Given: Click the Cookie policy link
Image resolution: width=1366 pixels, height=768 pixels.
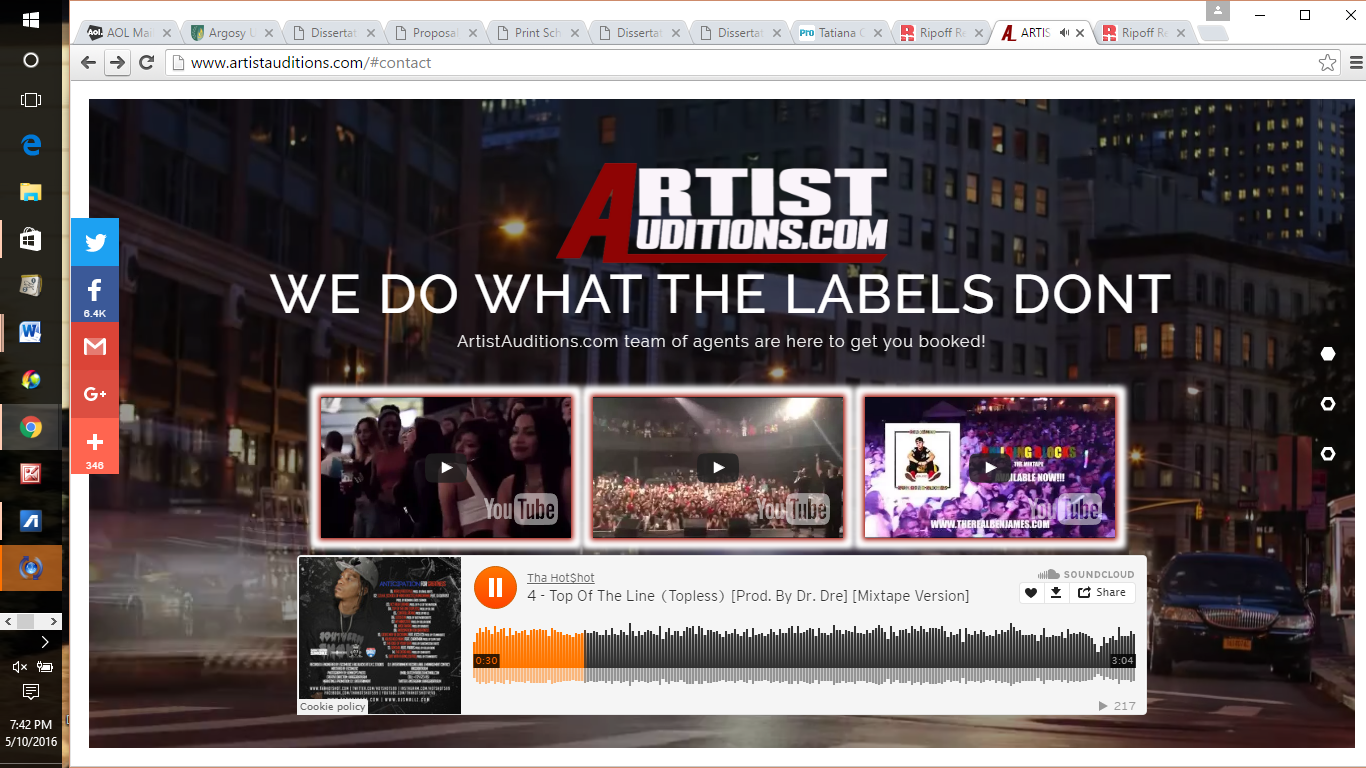Looking at the screenshot, I should coord(334,706).
